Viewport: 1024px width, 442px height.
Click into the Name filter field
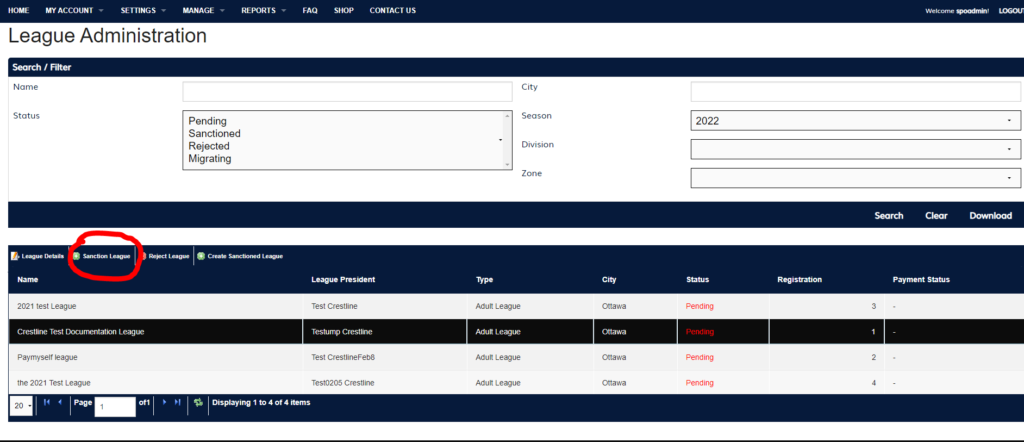[x=346, y=91]
